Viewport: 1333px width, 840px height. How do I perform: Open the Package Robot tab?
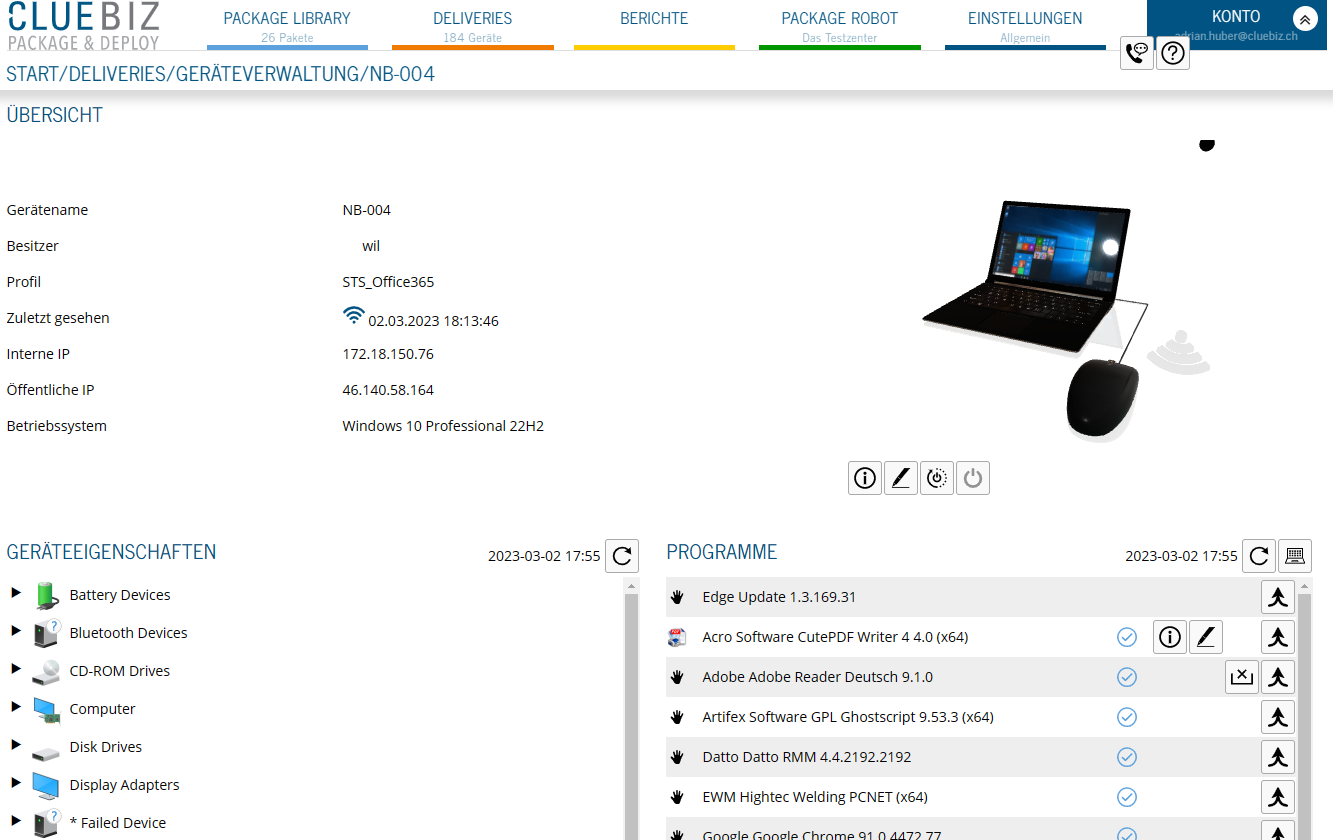click(840, 26)
